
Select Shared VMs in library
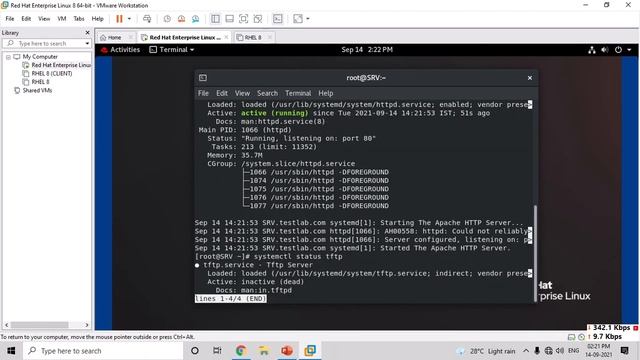click(37, 91)
